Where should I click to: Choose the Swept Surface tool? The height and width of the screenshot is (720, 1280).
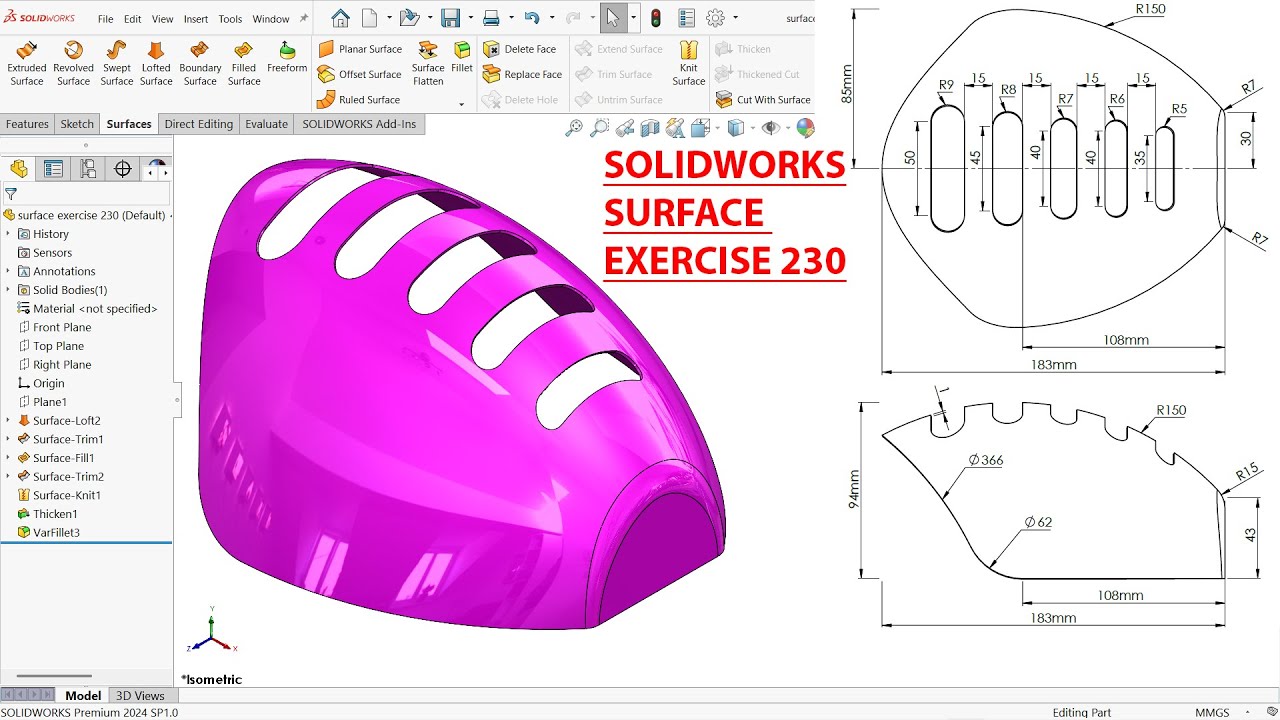tap(116, 64)
